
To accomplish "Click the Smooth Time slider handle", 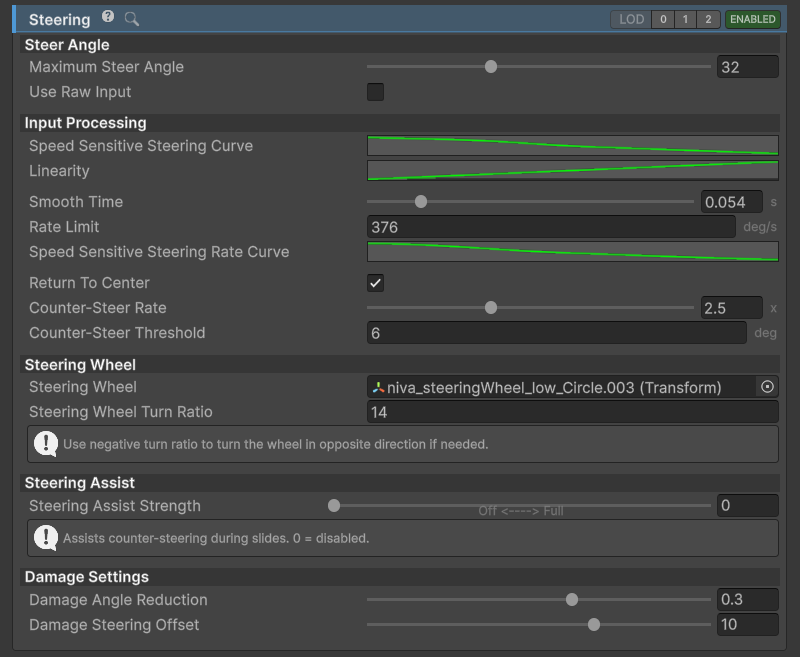I will tap(421, 202).
